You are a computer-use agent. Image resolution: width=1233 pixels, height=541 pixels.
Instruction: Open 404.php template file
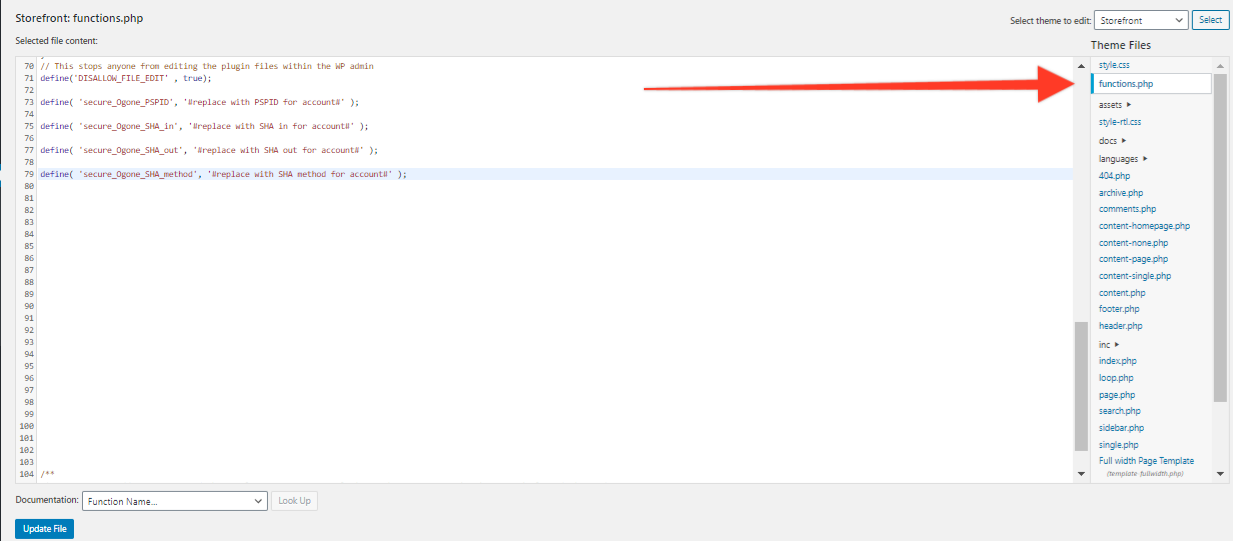[x=1114, y=176]
